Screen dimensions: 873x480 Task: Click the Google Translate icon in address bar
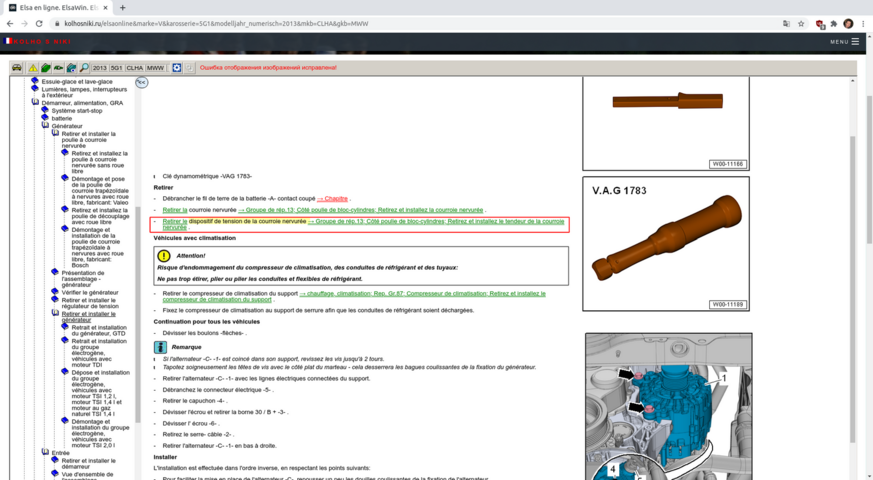pyautogui.click(x=786, y=23)
